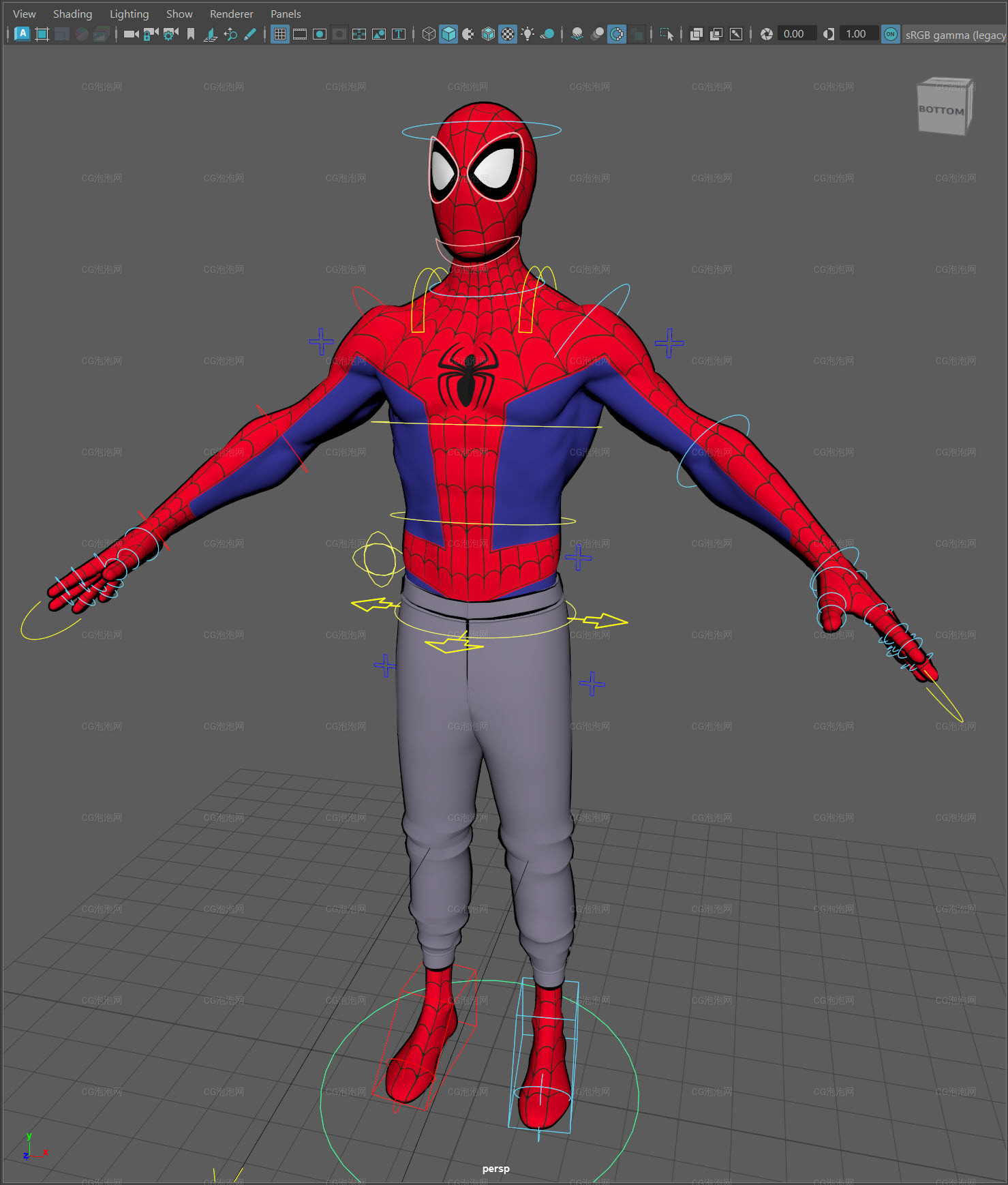Click the BOTTOM face of View Cube

click(x=941, y=110)
